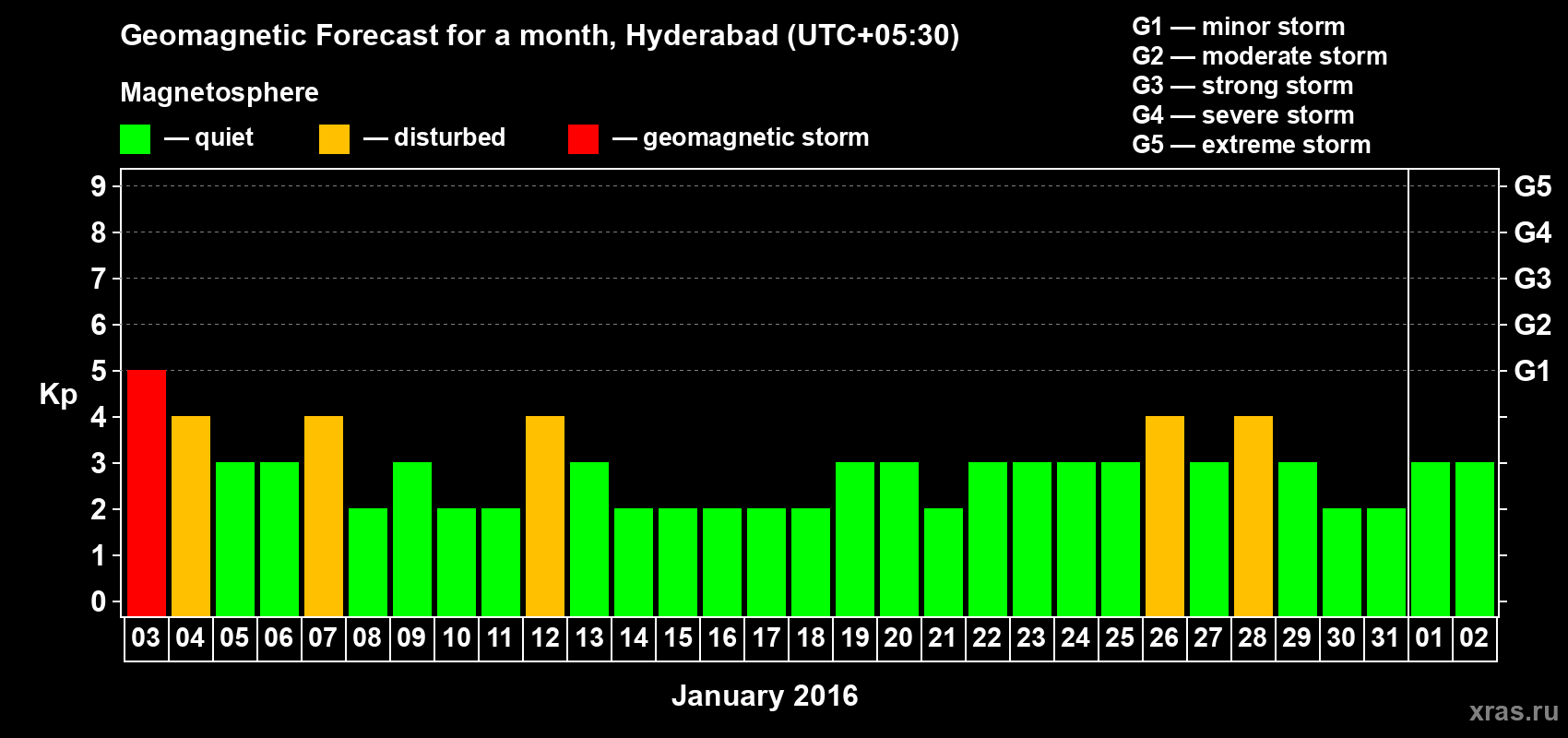Click date label 18 on the axis

tap(810, 638)
